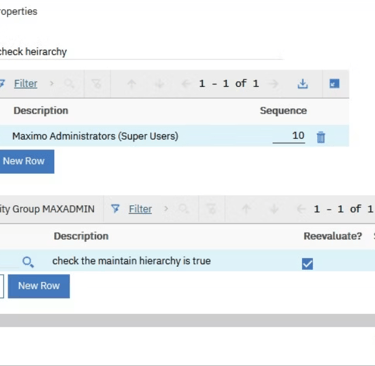Image resolution: width=375 pixels, height=366 pixels.
Task: Open the Filter link in the MAXADMIN table
Action: pyautogui.click(x=140, y=209)
